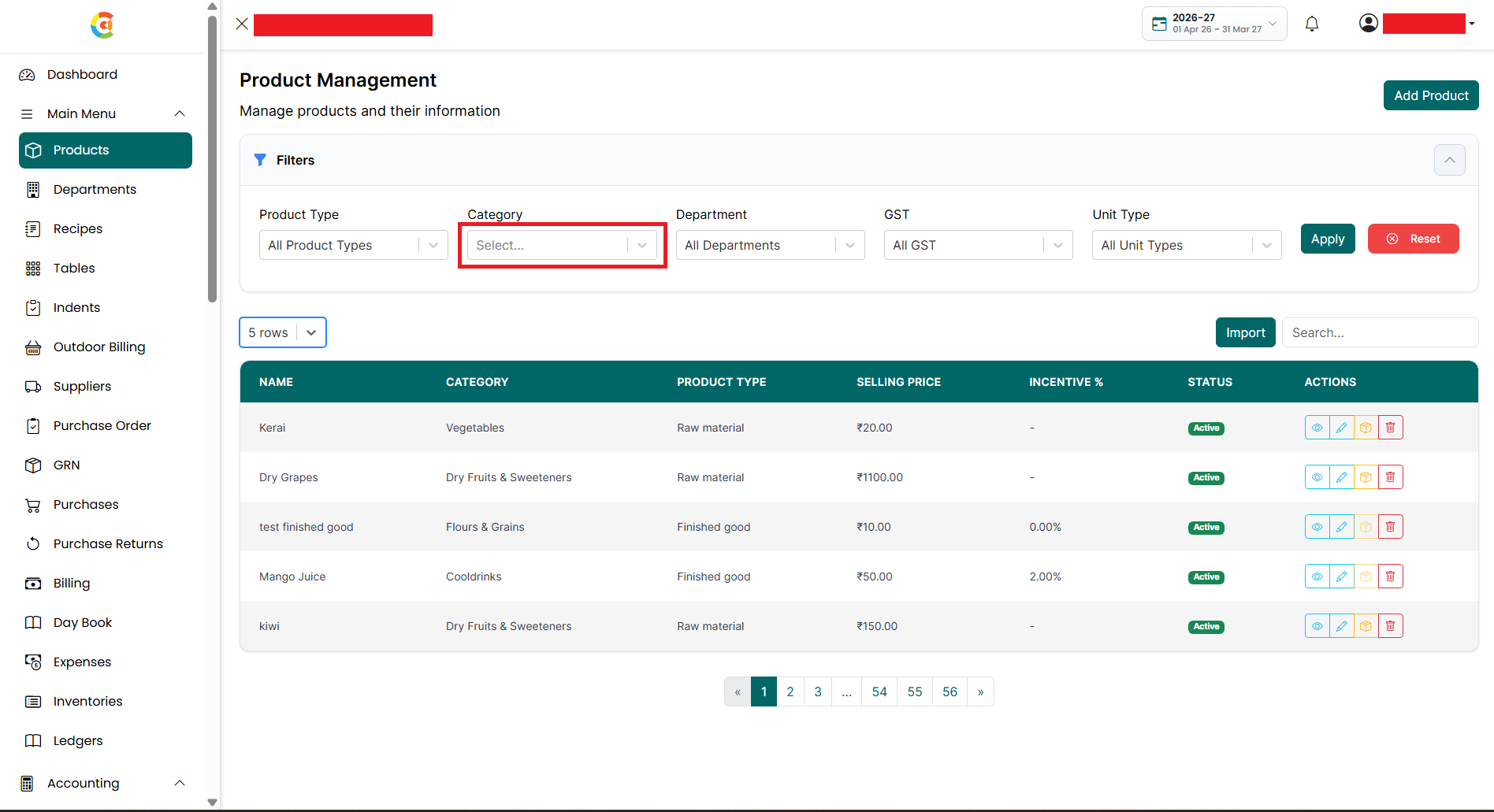
Task: Collapse the Main Menu section
Action: (180, 113)
